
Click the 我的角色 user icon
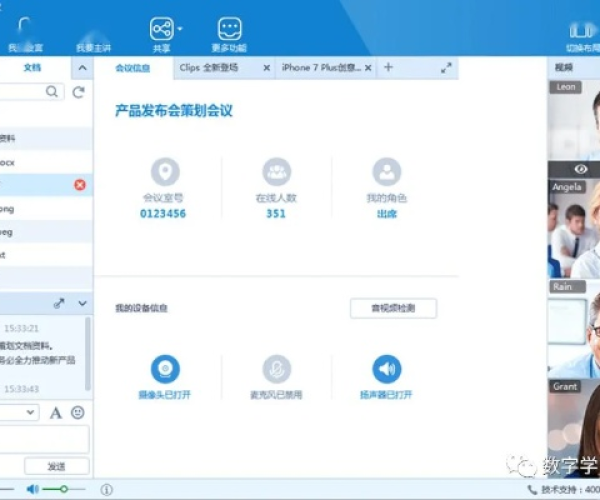387,172
